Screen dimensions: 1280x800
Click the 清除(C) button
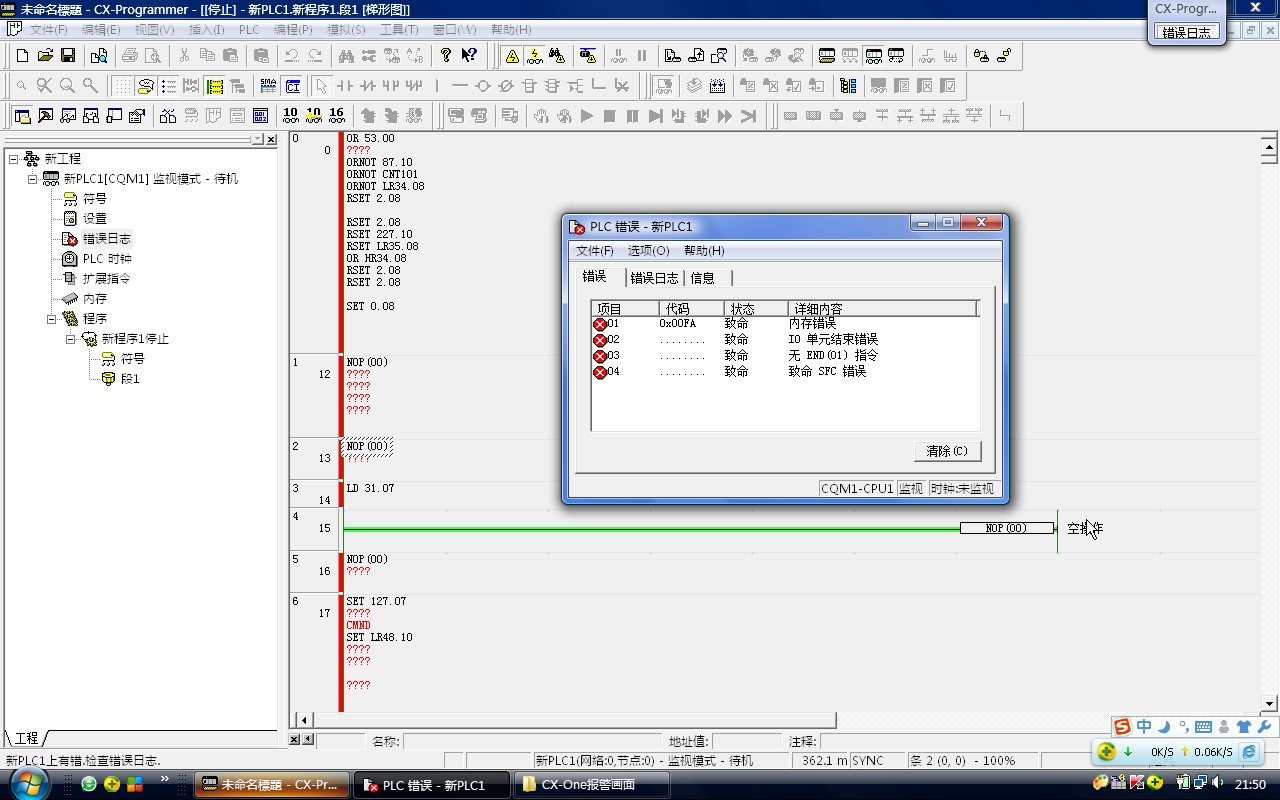coord(946,451)
